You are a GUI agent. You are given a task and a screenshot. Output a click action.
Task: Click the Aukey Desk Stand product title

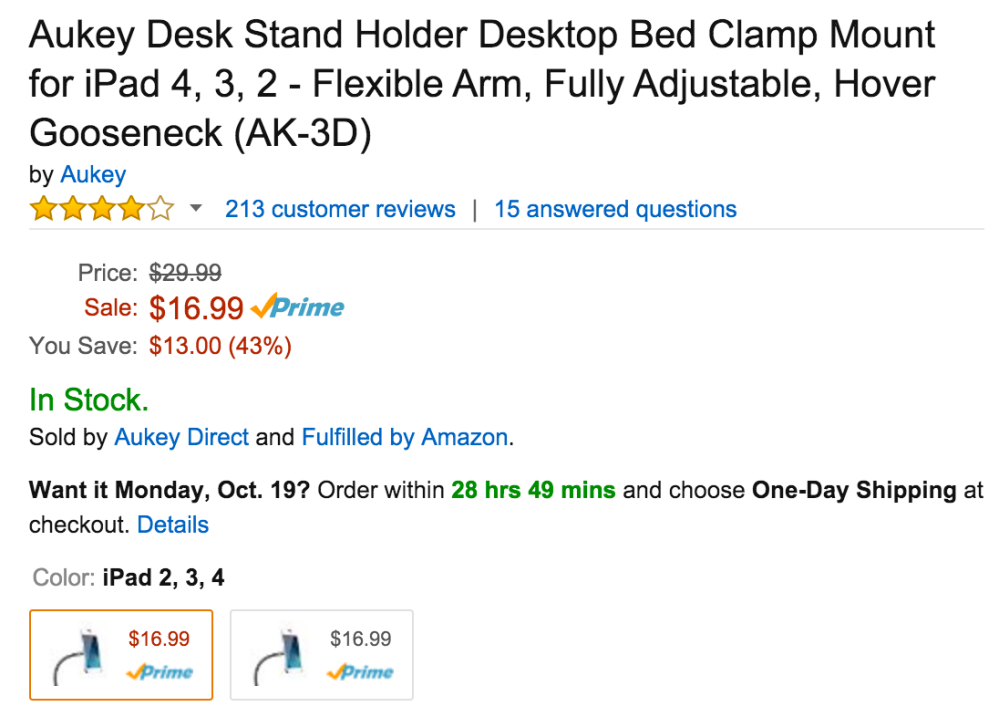pos(482,84)
